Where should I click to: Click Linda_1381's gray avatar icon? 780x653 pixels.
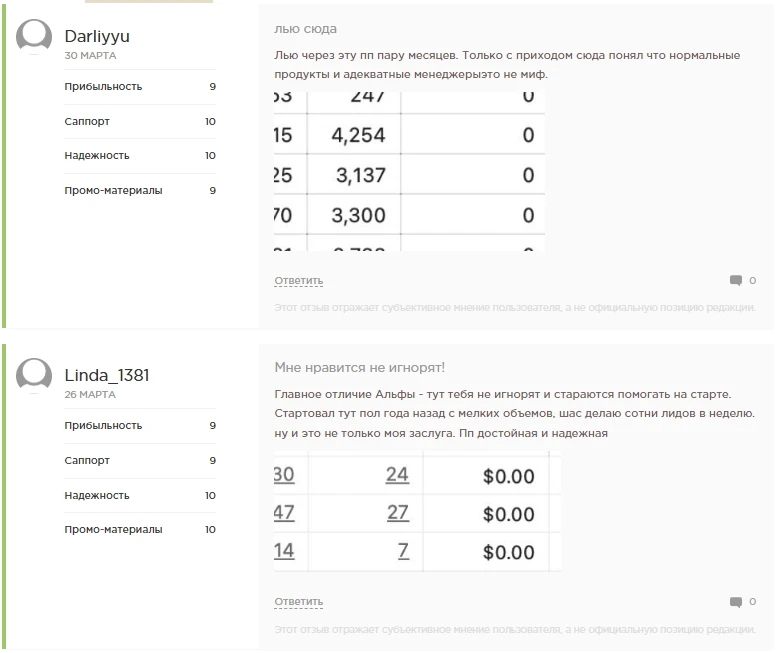[35, 376]
